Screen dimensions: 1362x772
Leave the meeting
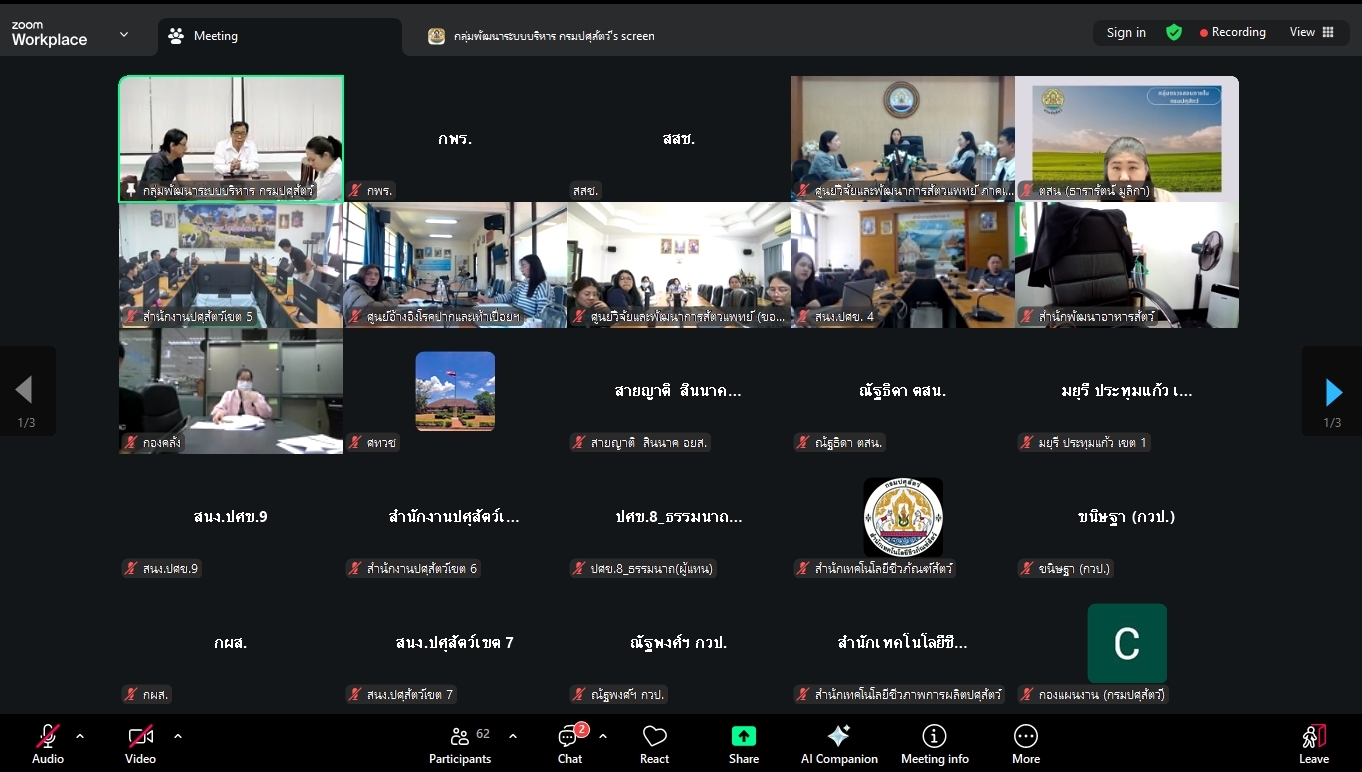click(x=1313, y=744)
